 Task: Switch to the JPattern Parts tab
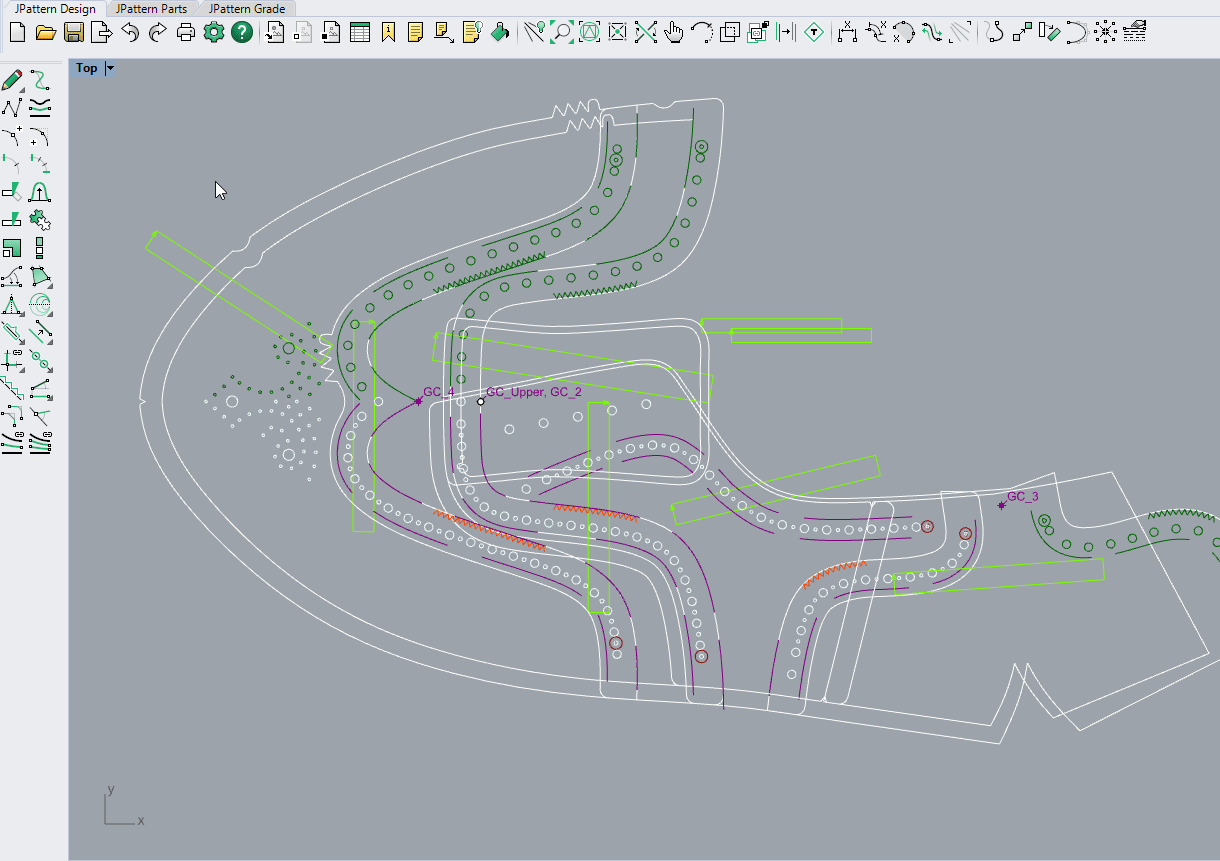[151, 9]
